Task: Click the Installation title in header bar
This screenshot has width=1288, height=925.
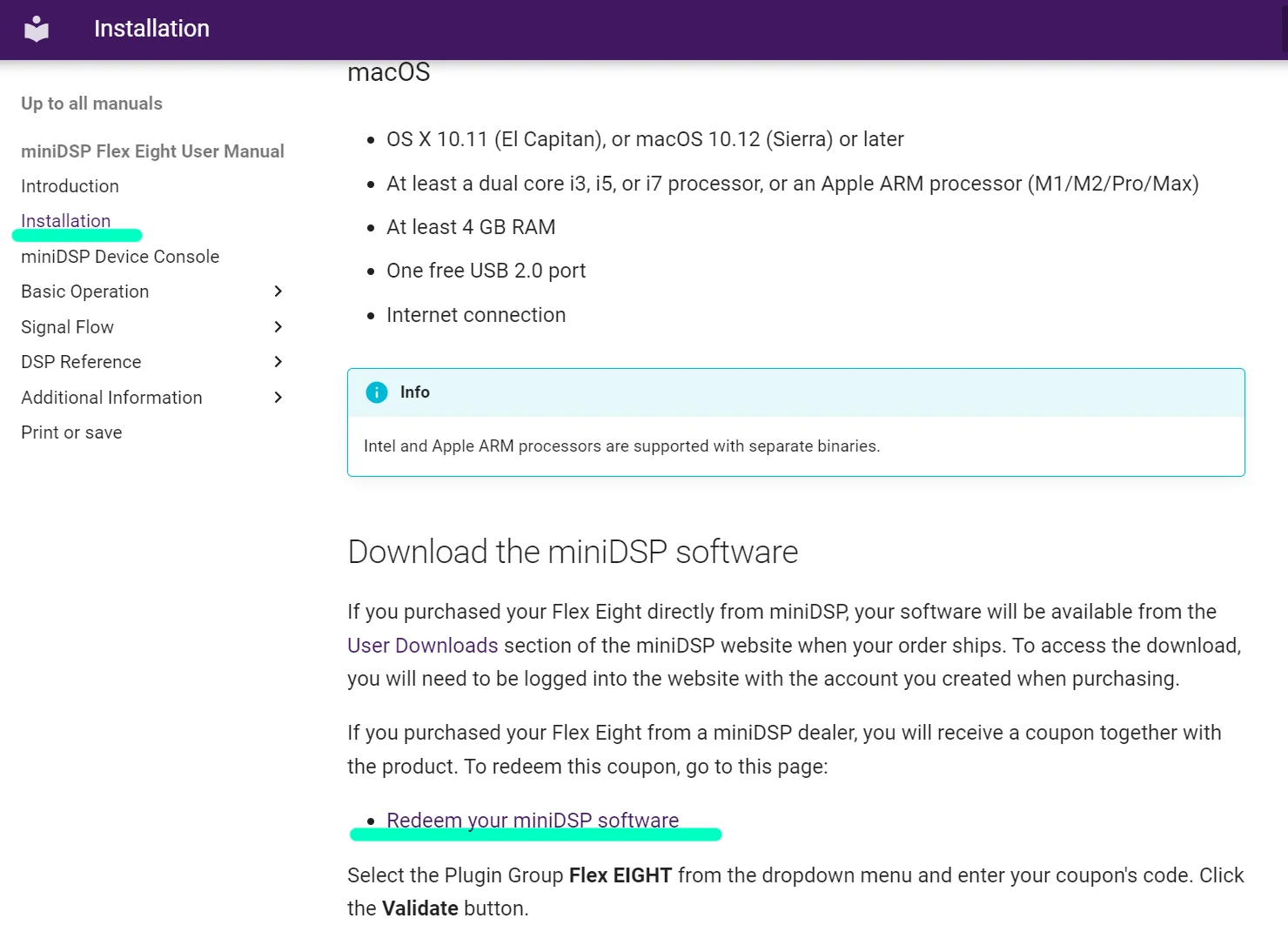Action: 151,29
